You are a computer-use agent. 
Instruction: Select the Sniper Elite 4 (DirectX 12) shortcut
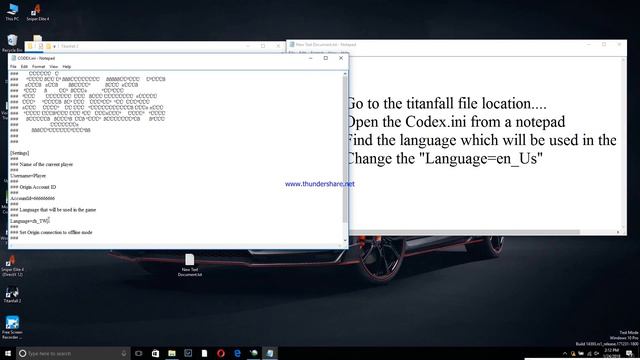[12, 266]
